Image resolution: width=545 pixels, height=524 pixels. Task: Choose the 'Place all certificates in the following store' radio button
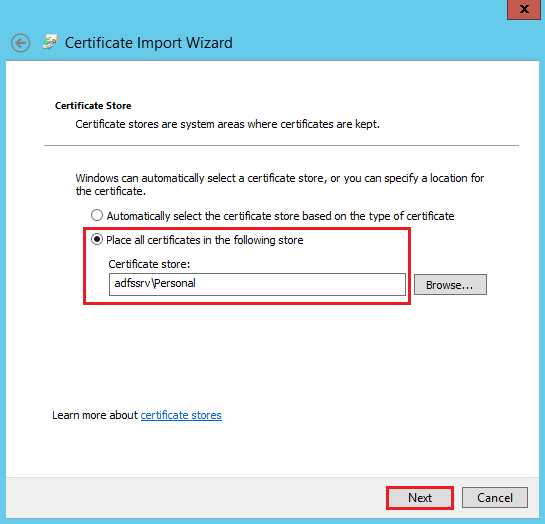click(97, 239)
